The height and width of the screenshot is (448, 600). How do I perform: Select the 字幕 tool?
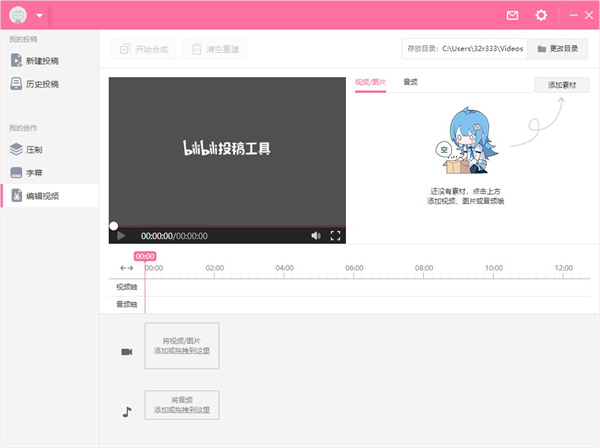33,173
